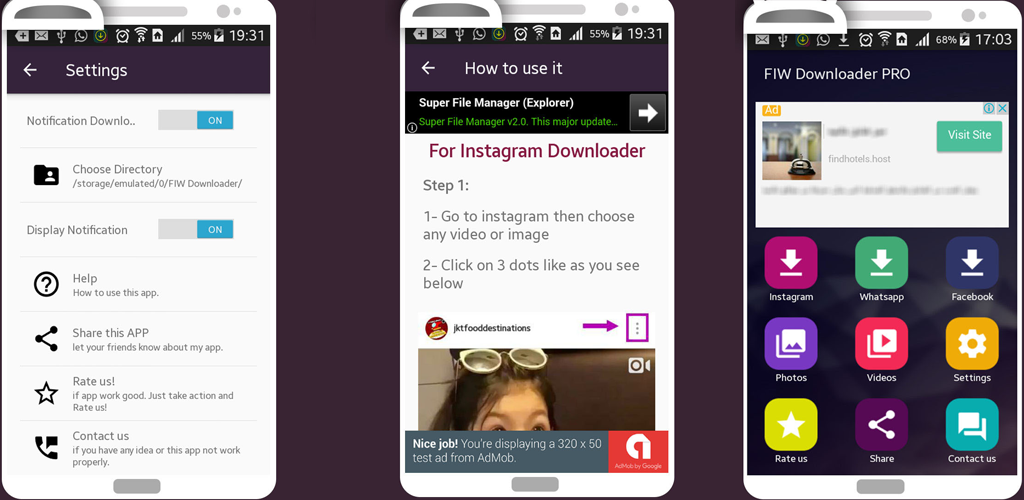Tap the Rate us star outline icon
The width and height of the screenshot is (1024, 500).
click(46, 394)
